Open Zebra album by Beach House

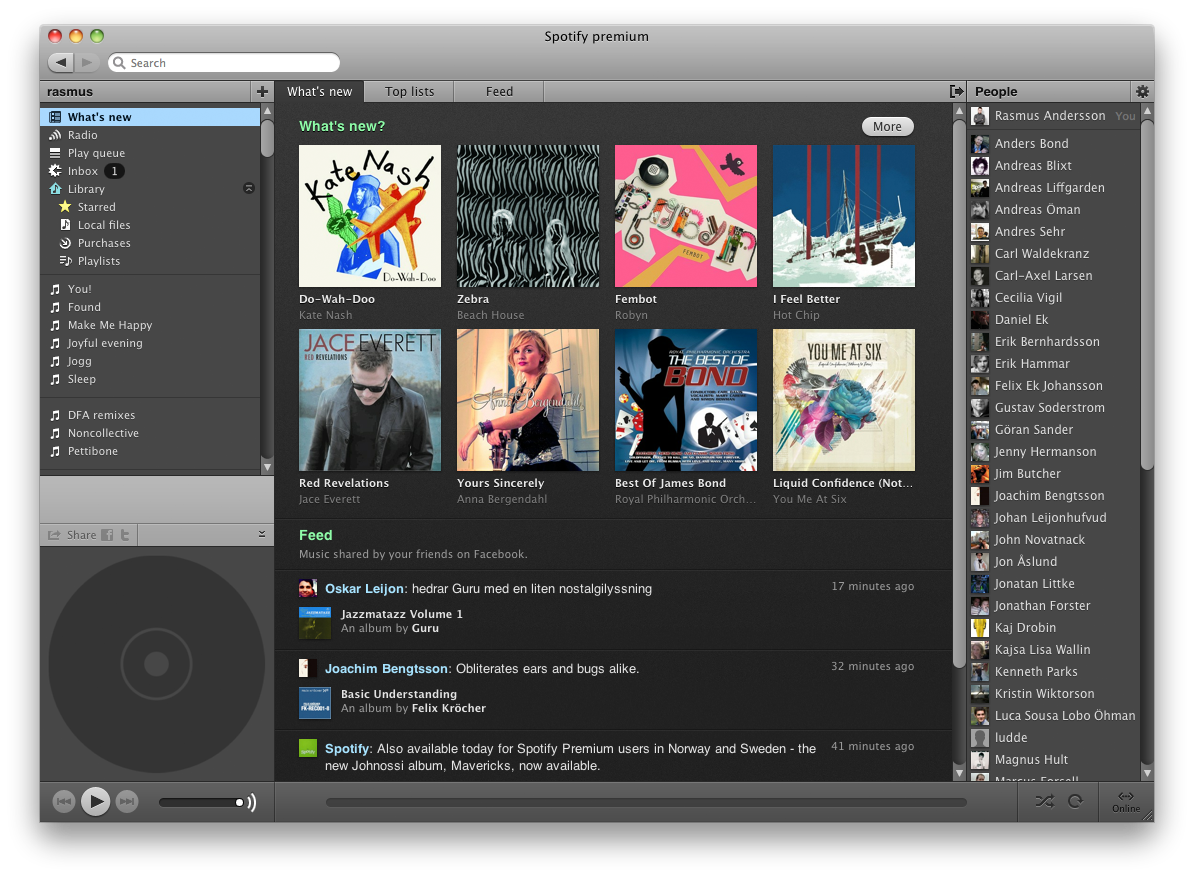point(528,216)
